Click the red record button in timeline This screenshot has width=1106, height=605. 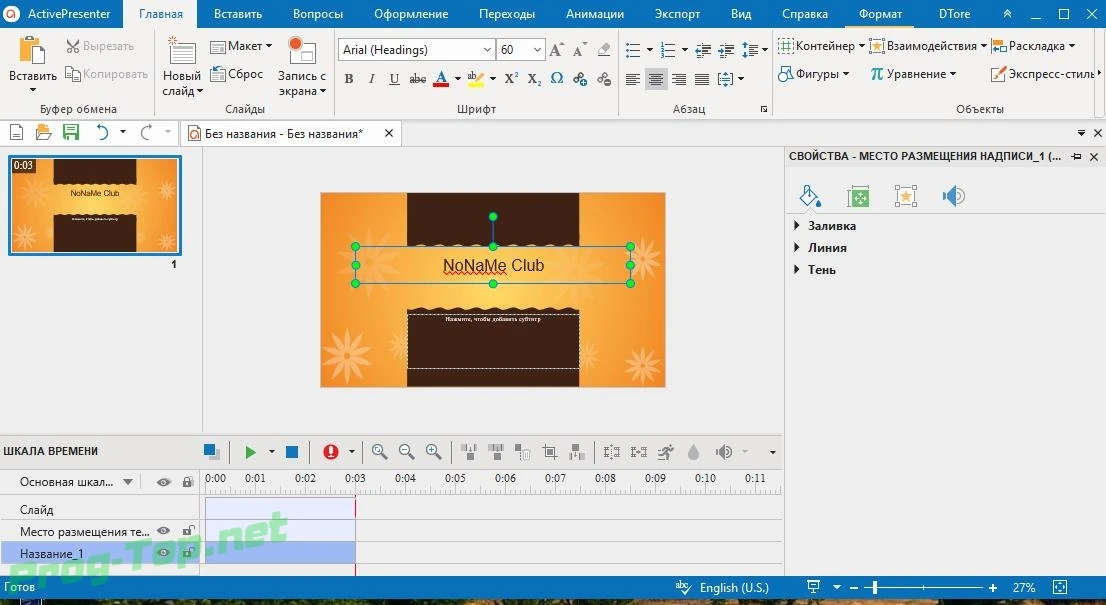point(331,452)
